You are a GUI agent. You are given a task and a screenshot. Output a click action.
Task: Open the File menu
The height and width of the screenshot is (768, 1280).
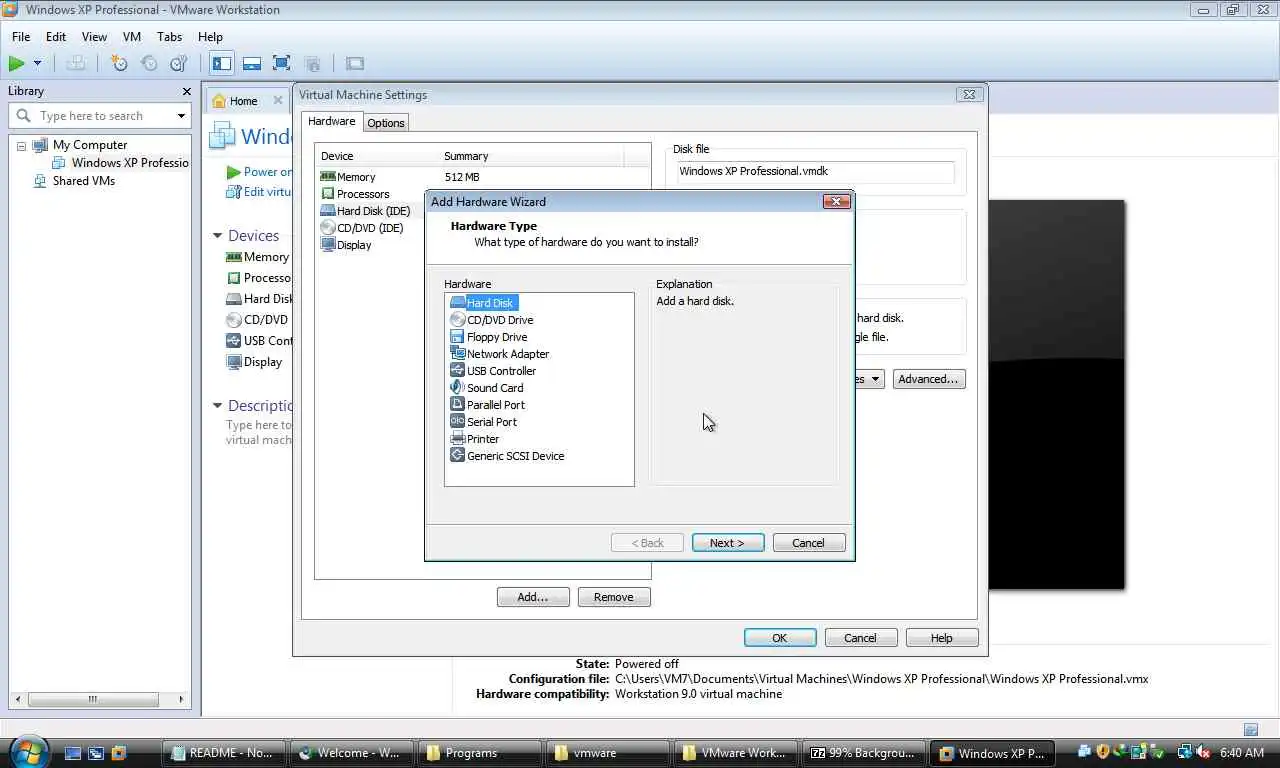tap(21, 36)
